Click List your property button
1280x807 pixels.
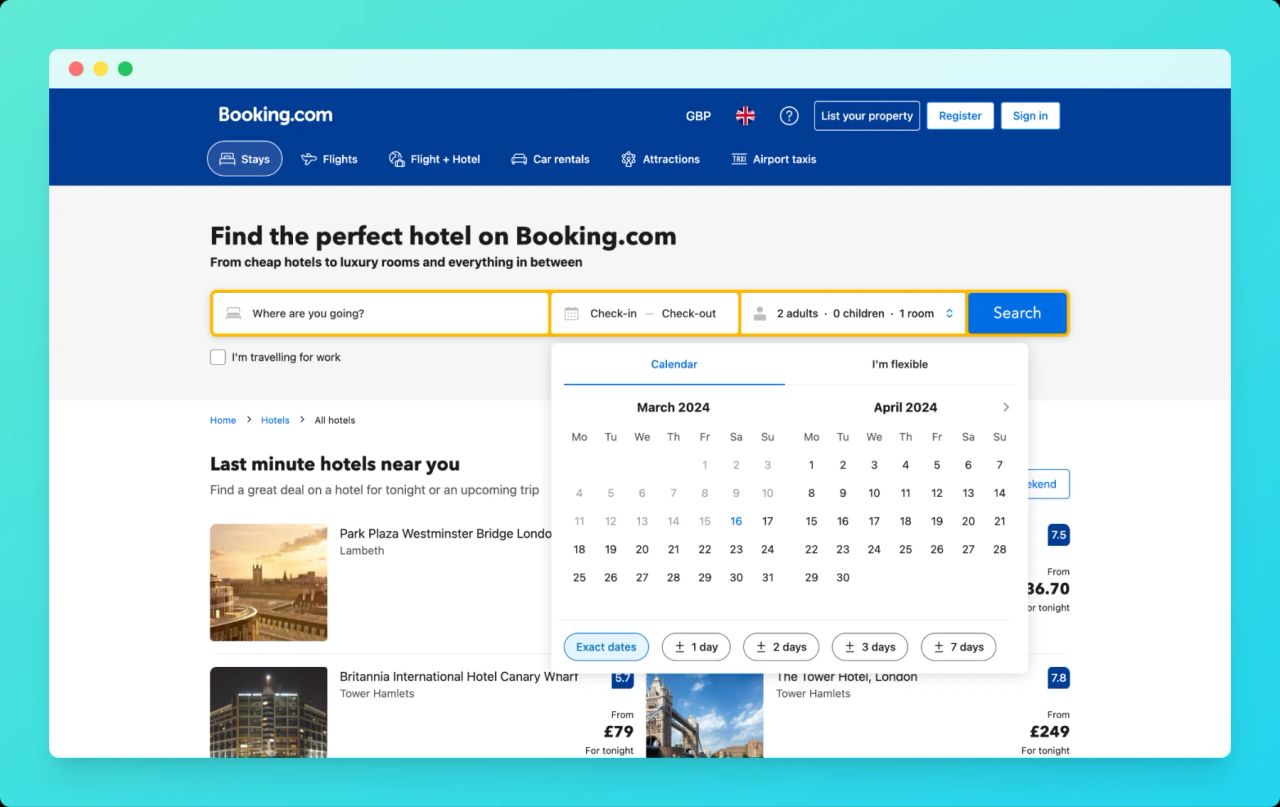(x=867, y=116)
